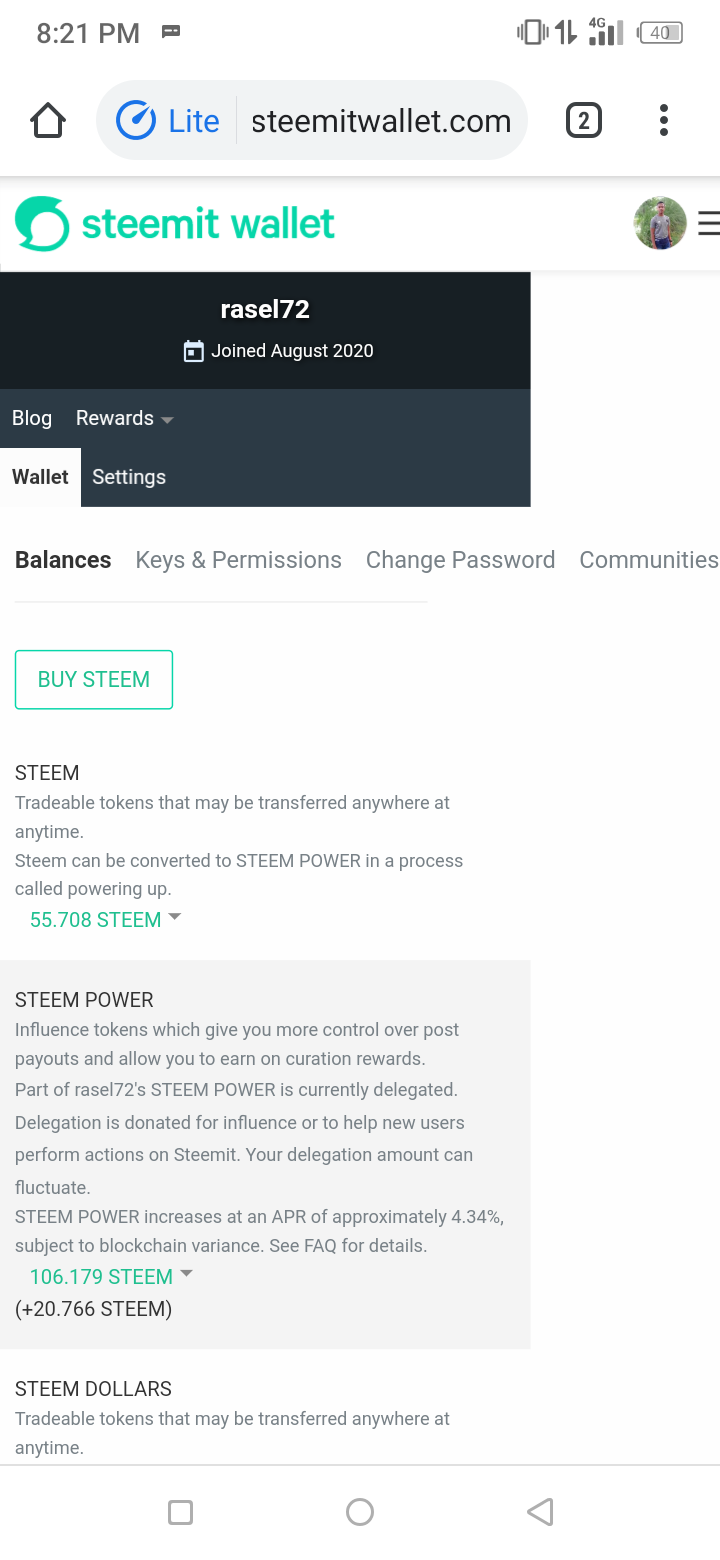Tap the Android back navigation triangle
This screenshot has width=720, height=1560.
coord(540,1512)
